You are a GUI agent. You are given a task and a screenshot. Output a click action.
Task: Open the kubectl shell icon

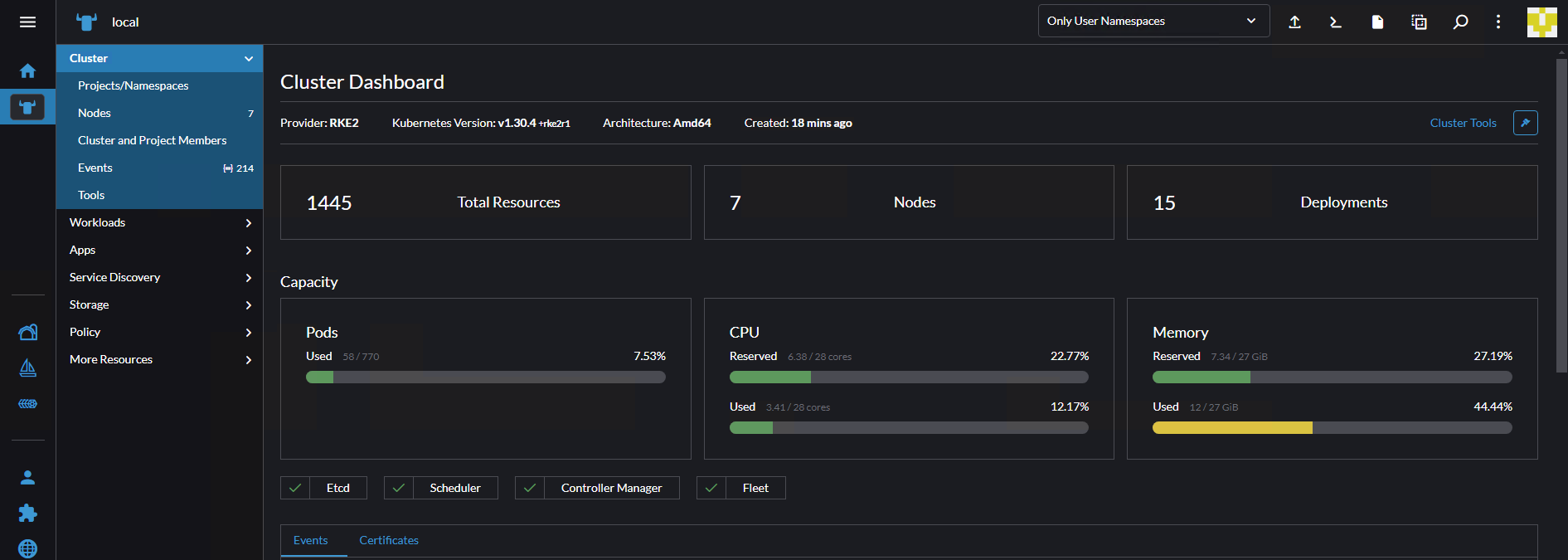pyautogui.click(x=1336, y=22)
